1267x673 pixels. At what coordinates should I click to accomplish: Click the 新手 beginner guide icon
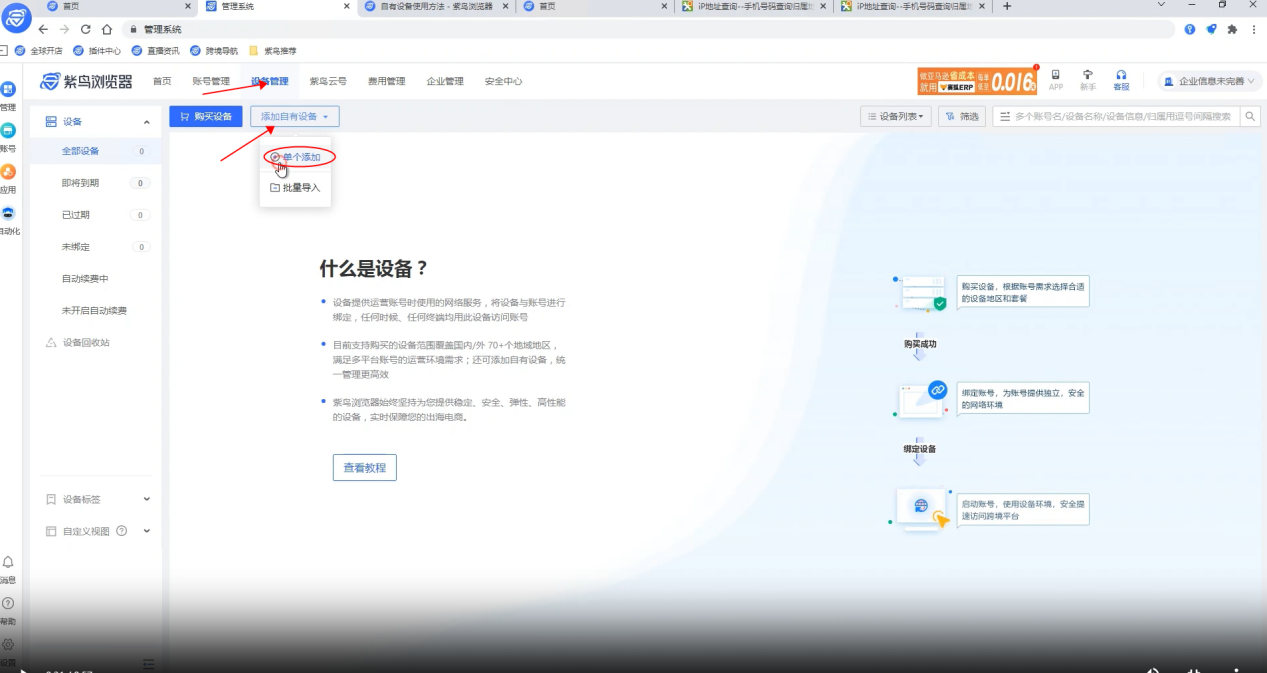tap(1088, 76)
